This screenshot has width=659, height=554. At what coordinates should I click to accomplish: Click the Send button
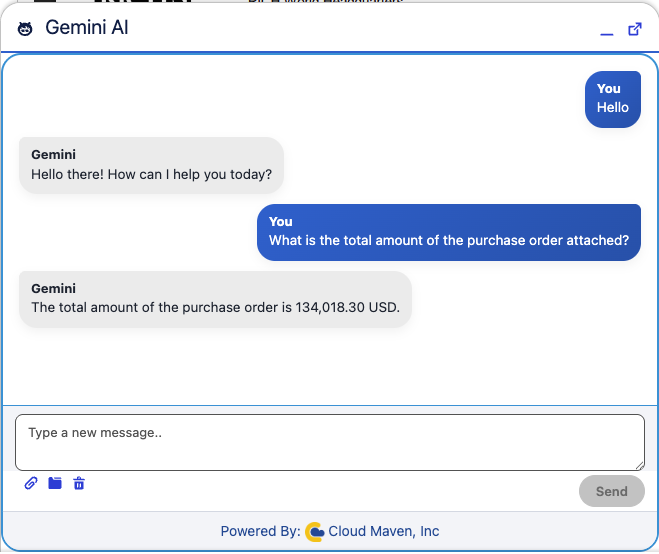[612, 491]
